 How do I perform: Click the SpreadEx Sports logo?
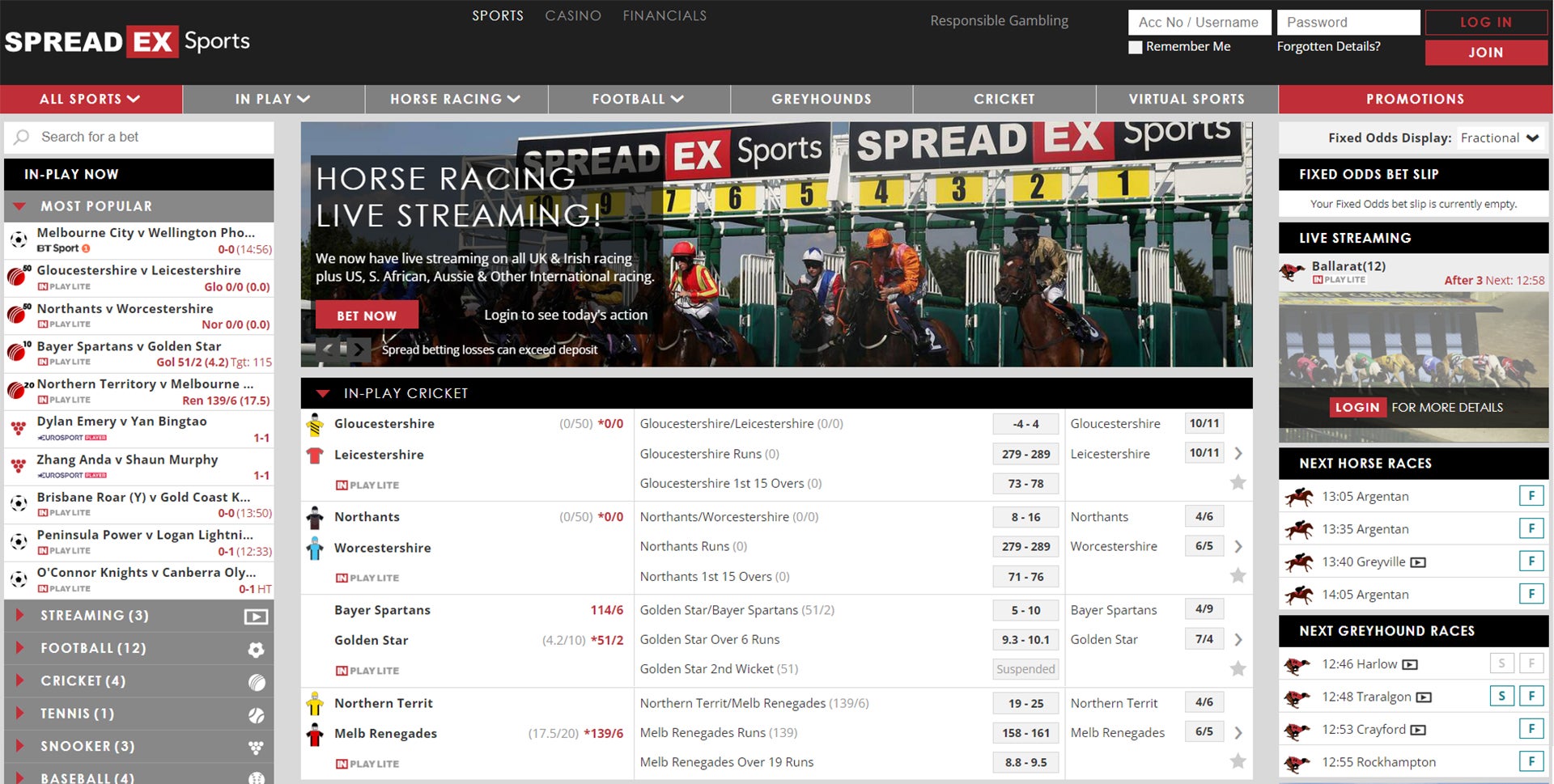[x=127, y=41]
